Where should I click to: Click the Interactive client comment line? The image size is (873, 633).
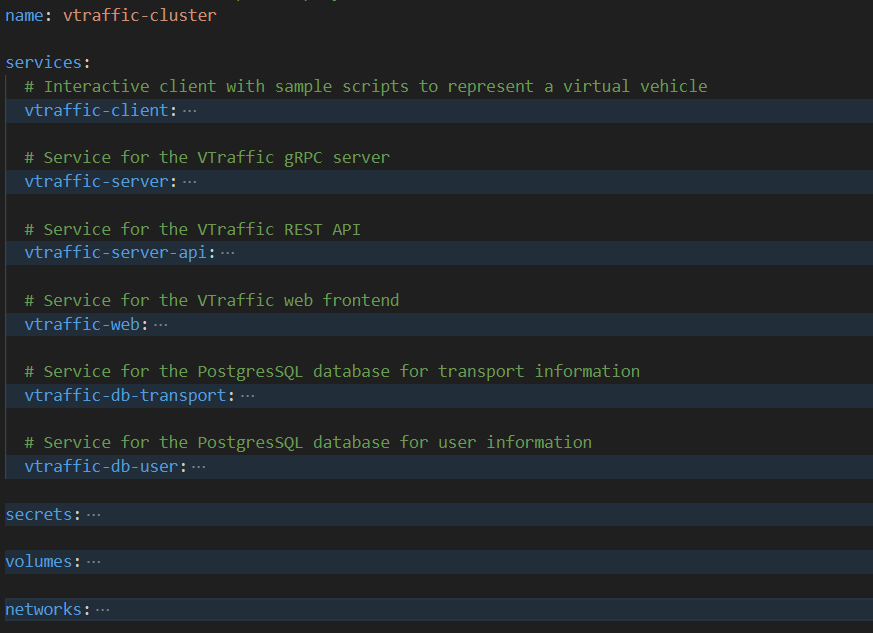pyautogui.click(x=366, y=86)
